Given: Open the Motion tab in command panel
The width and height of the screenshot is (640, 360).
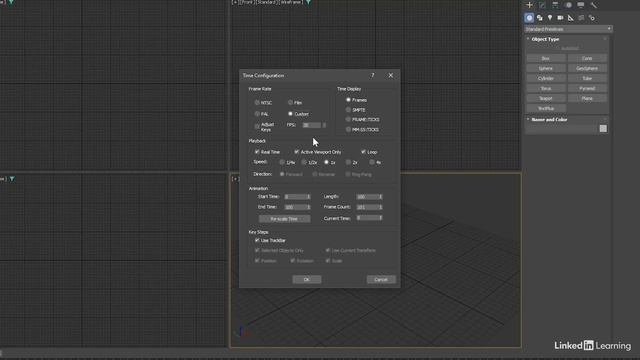Looking at the screenshot, I should 568,5.
